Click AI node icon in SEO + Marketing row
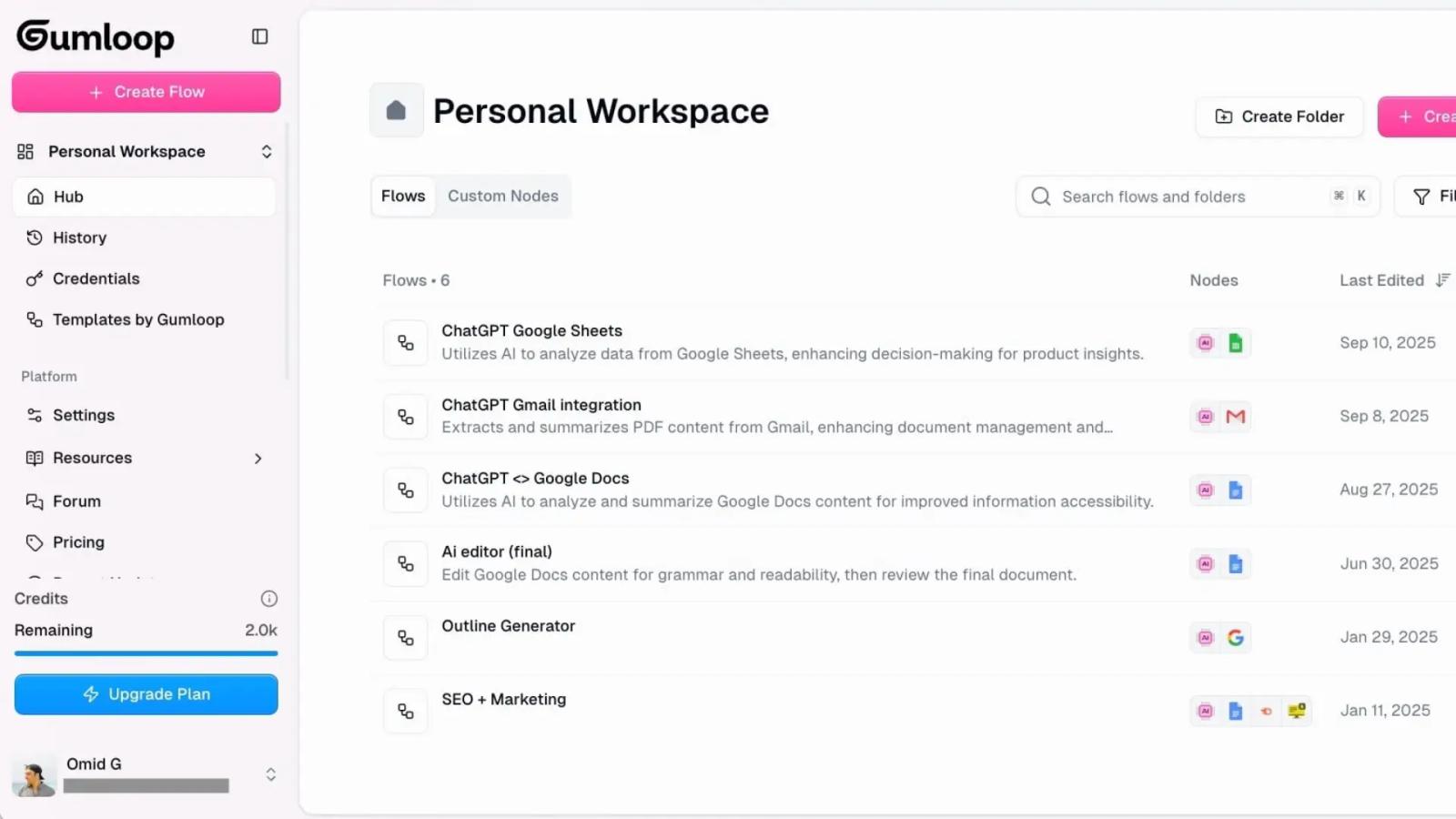1456x819 pixels. tap(1206, 711)
